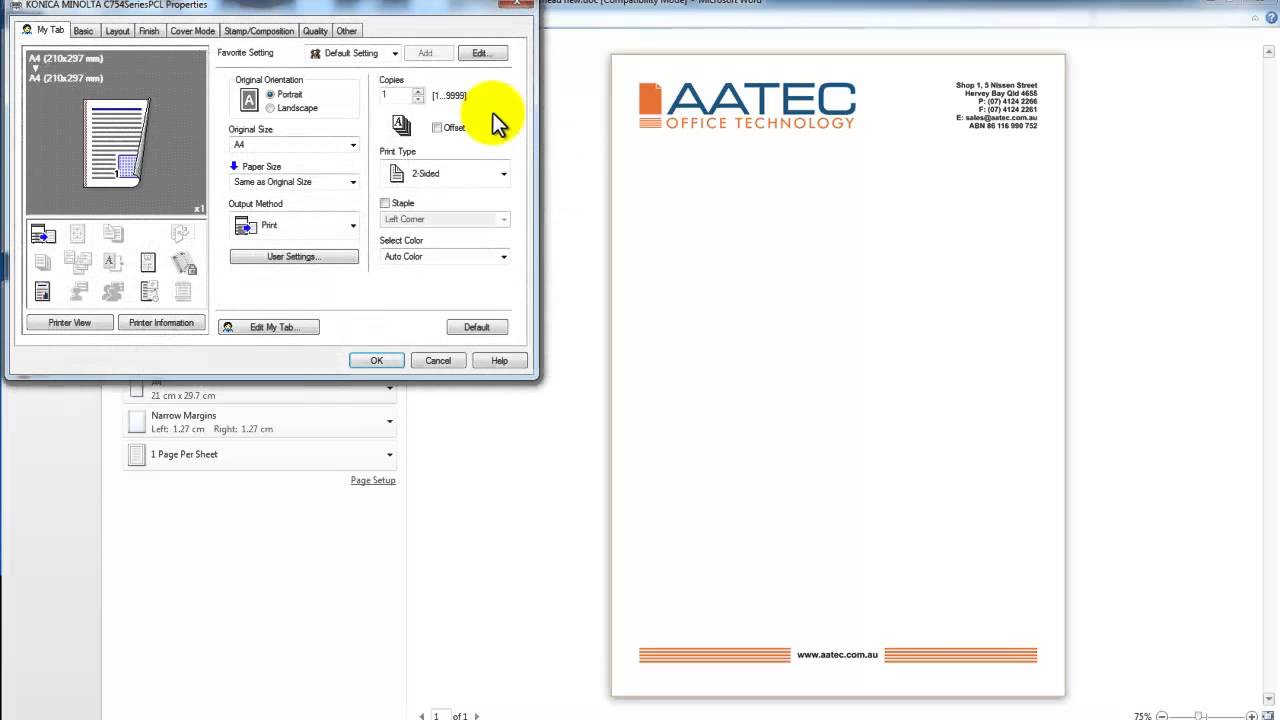Select Landscape orientation radio button

click(270, 108)
